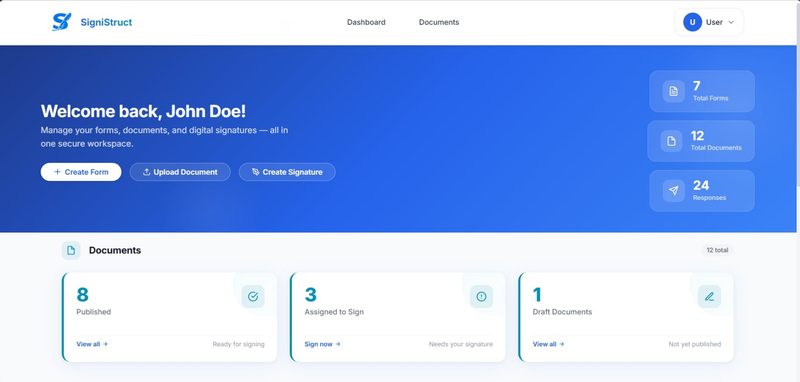800x382 pixels.
Task: Click the SigniStruct brand name
Action: click(x=106, y=22)
